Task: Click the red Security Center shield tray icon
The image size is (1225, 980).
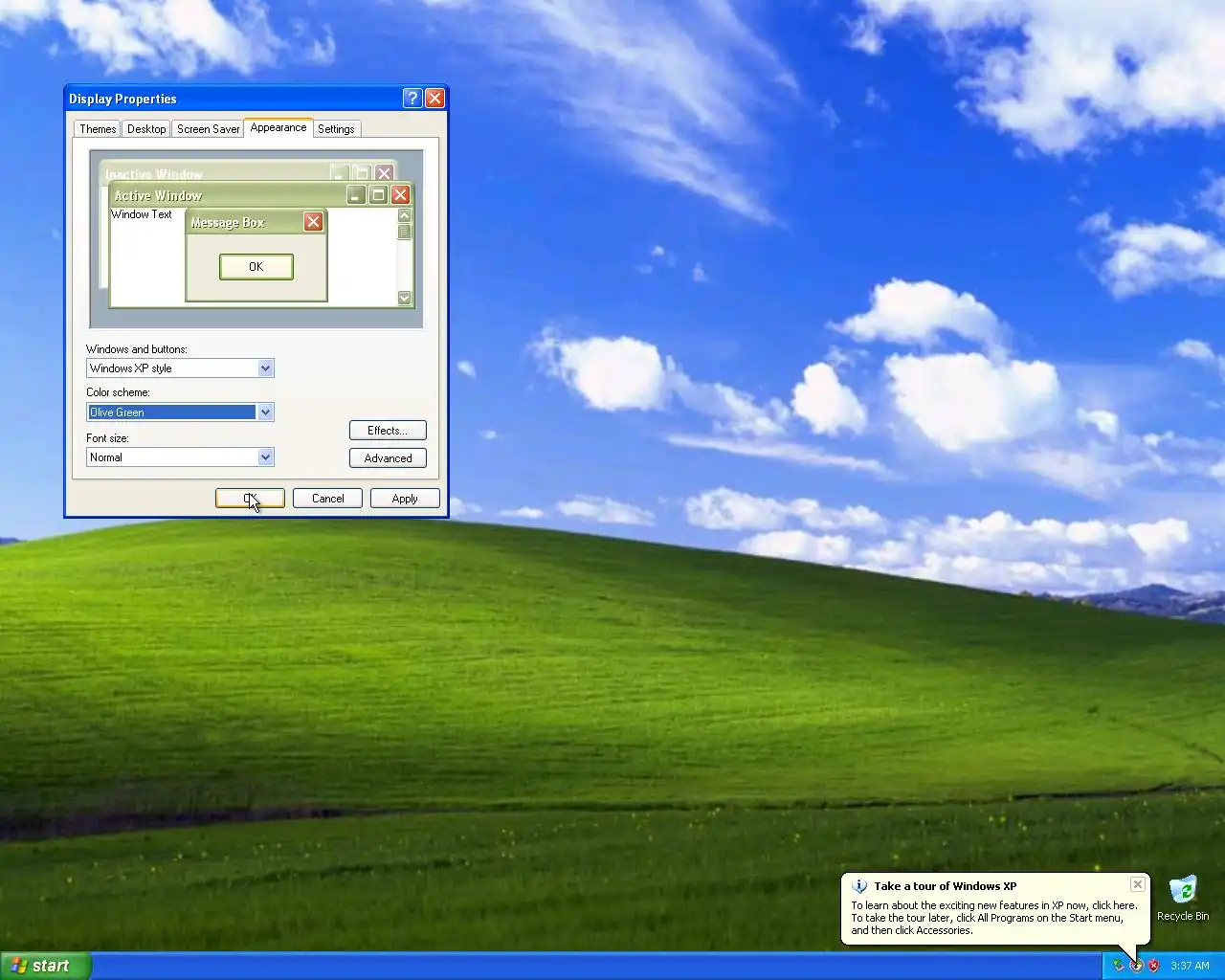Action: point(1153,966)
